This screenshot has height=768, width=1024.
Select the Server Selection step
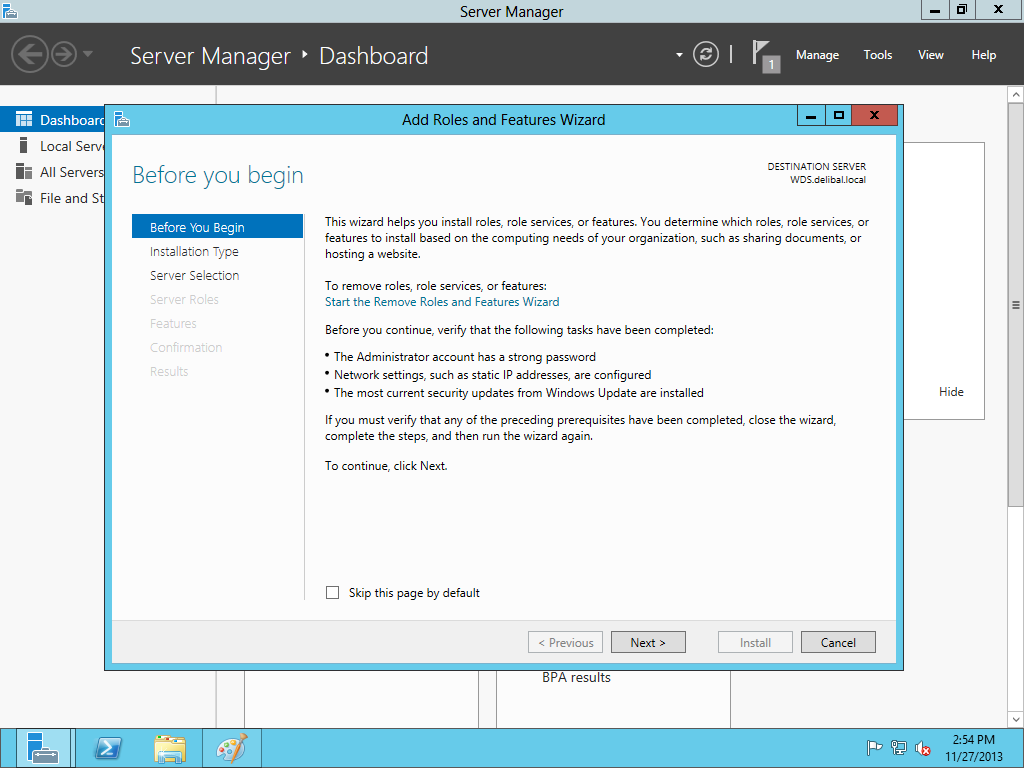194,276
